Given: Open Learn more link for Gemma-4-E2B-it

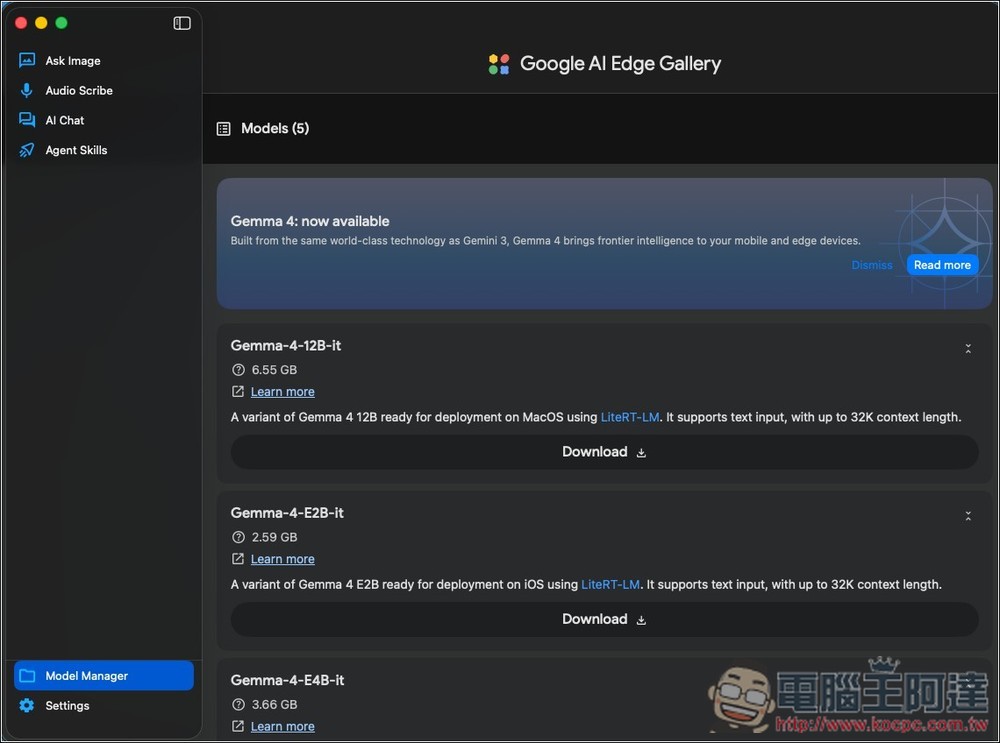Looking at the screenshot, I should pos(283,559).
